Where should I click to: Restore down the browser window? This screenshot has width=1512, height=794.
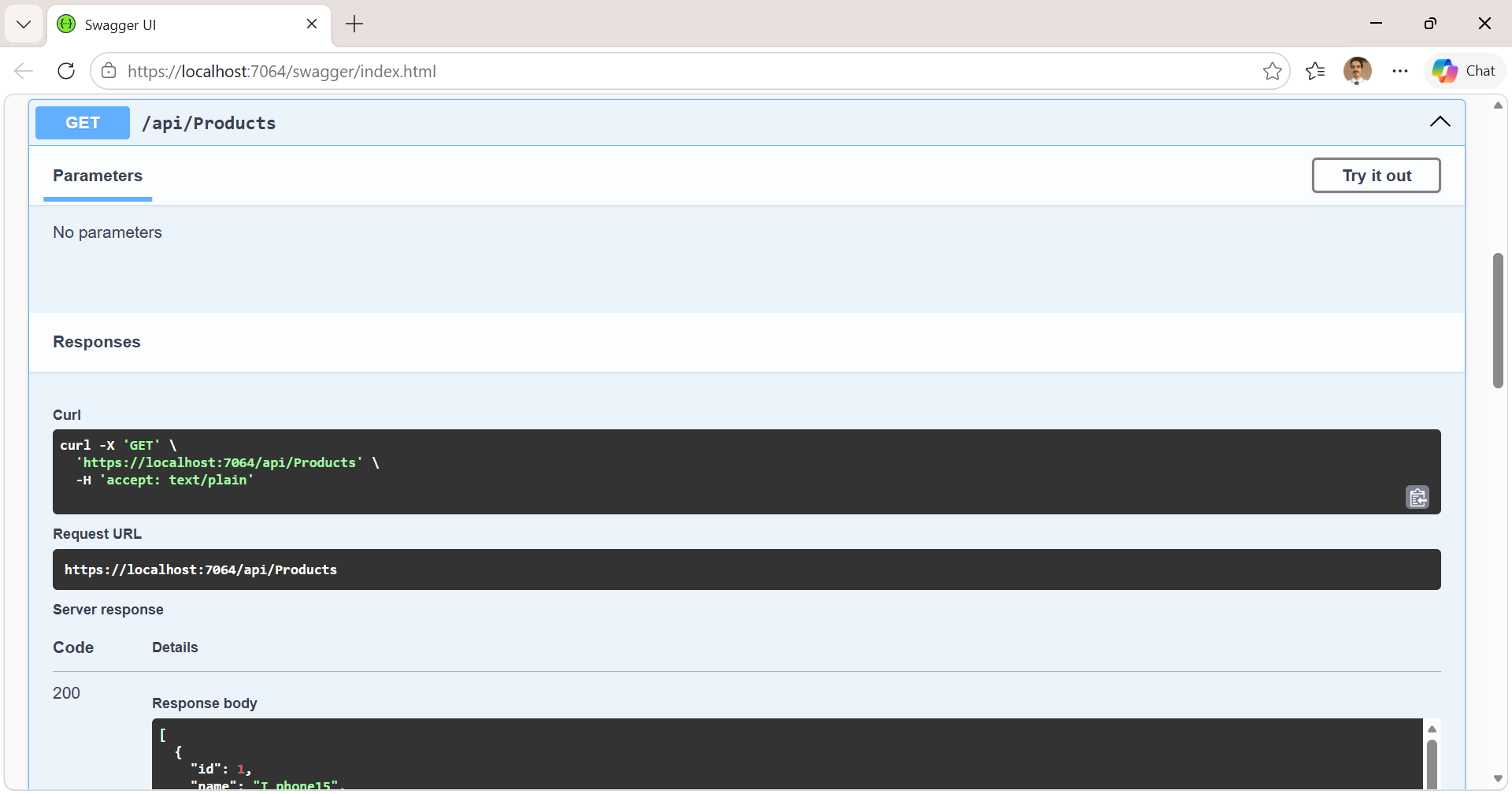click(x=1430, y=24)
